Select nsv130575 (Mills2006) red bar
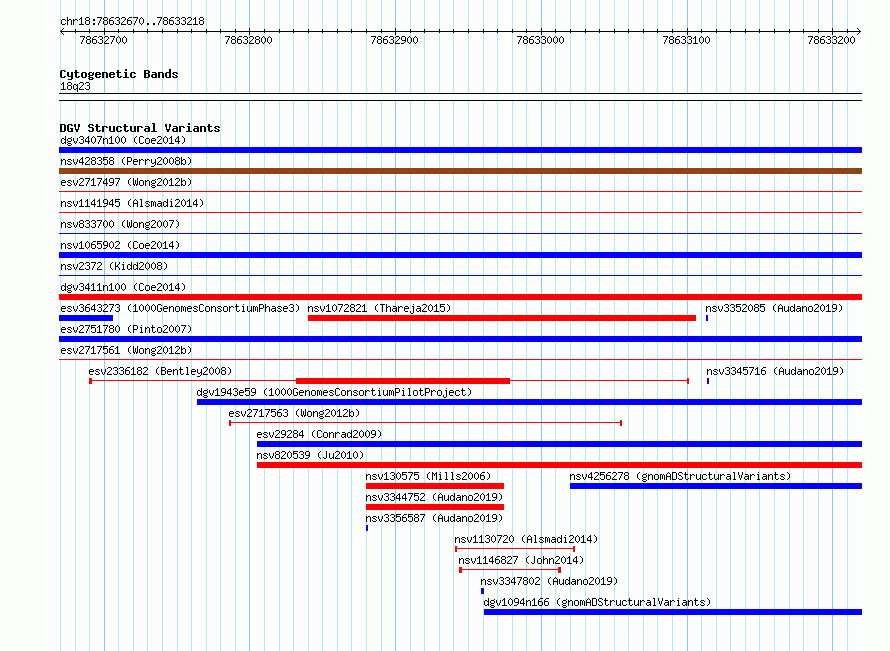The image size is (890, 651). coord(435,486)
